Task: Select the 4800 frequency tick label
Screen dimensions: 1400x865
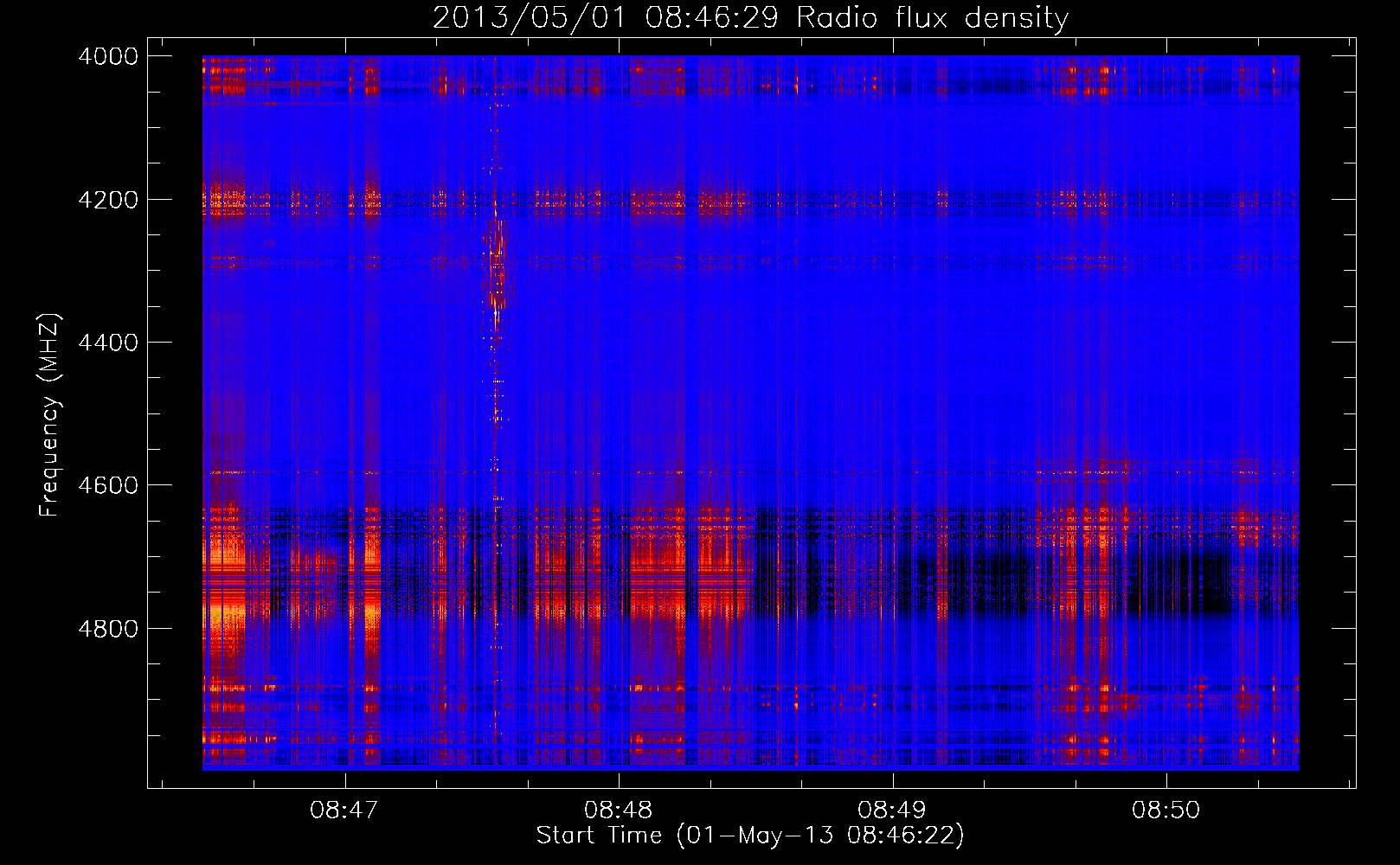Action: [108, 628]
